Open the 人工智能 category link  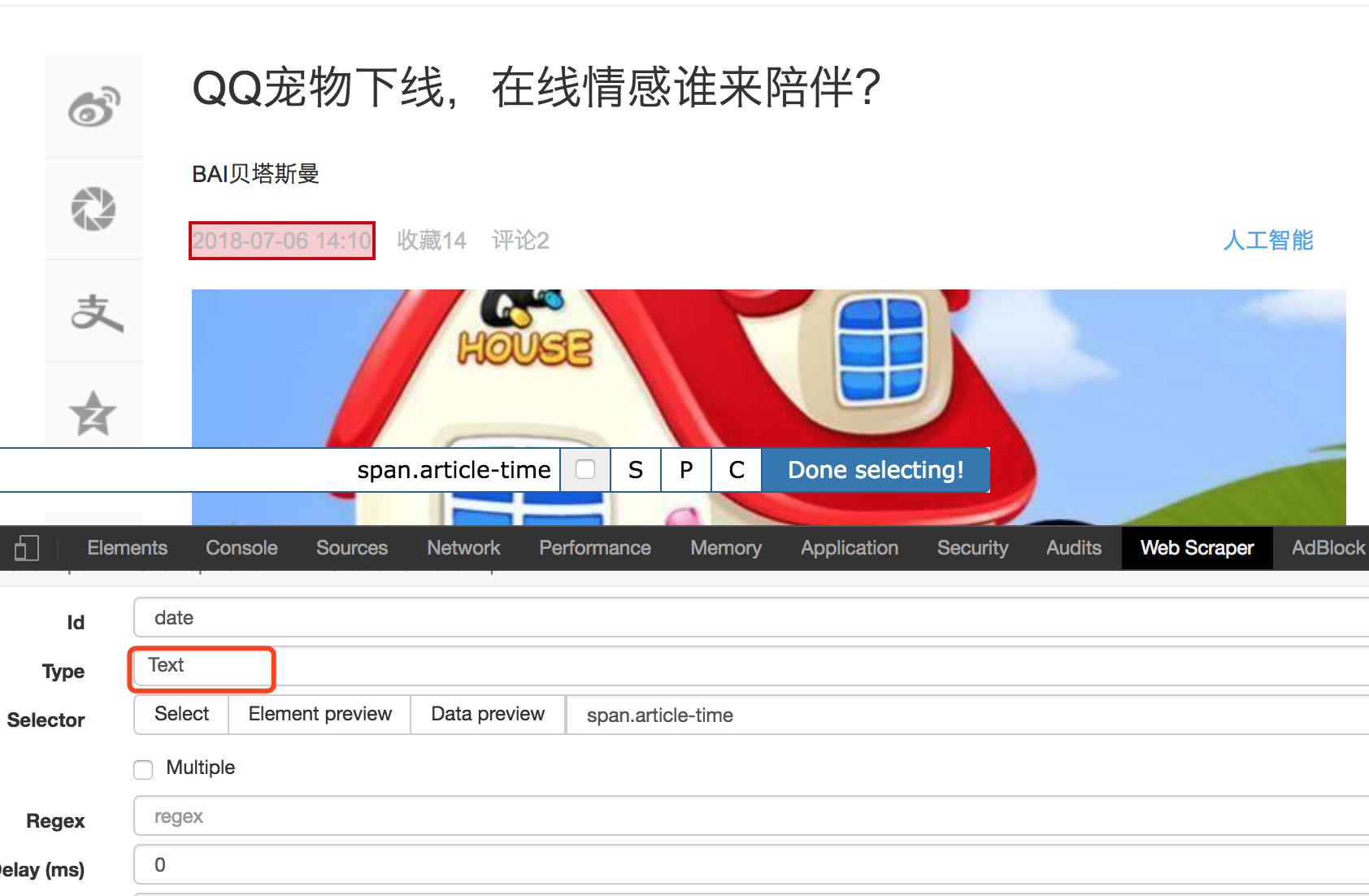coord(1268,241)
